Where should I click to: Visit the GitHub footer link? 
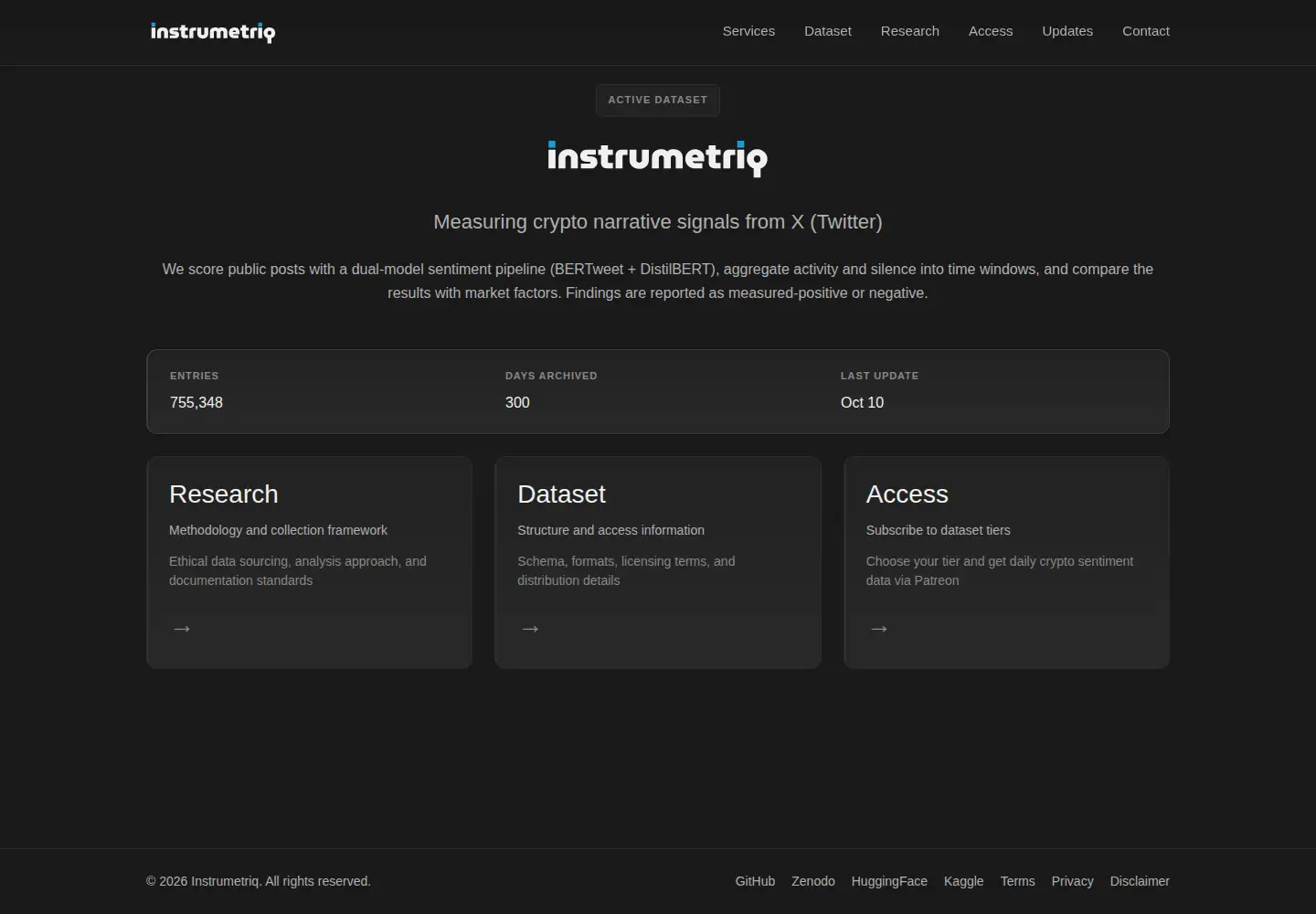point(755,881)
